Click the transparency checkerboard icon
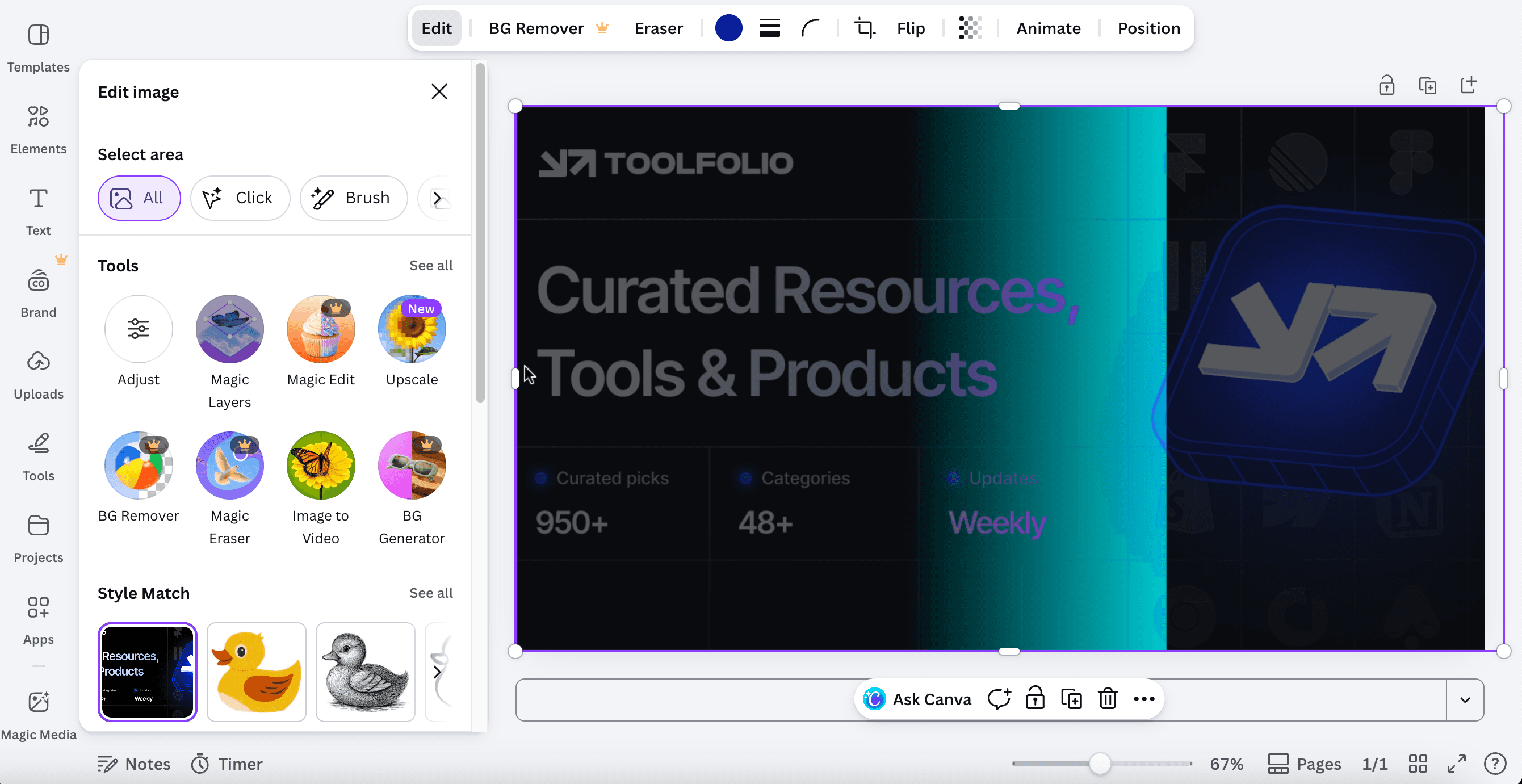The width and height of the screenshot is (1522, 784). pos(970,28)
